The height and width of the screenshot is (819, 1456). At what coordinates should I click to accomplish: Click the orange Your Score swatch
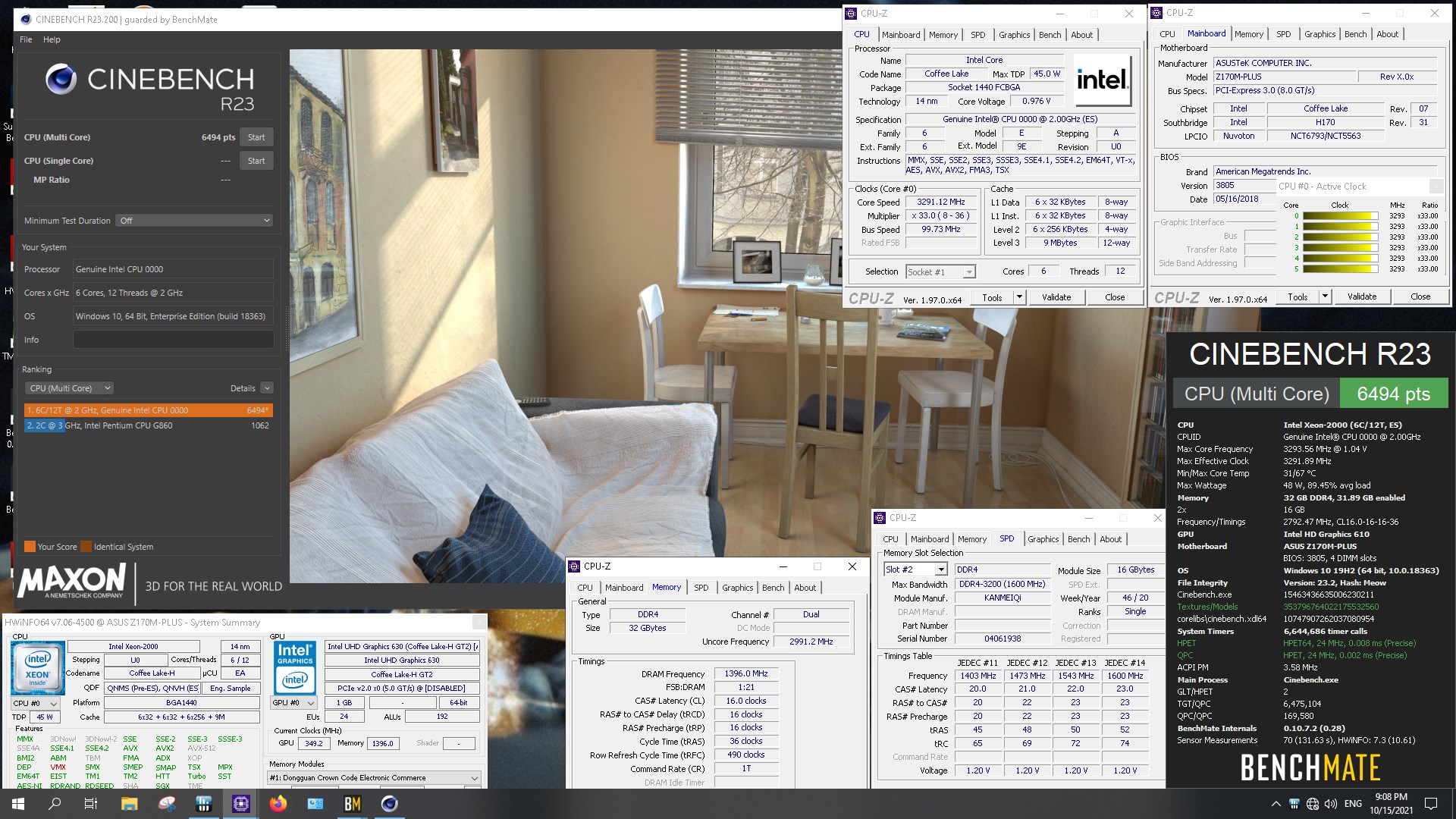pos(30,547)
